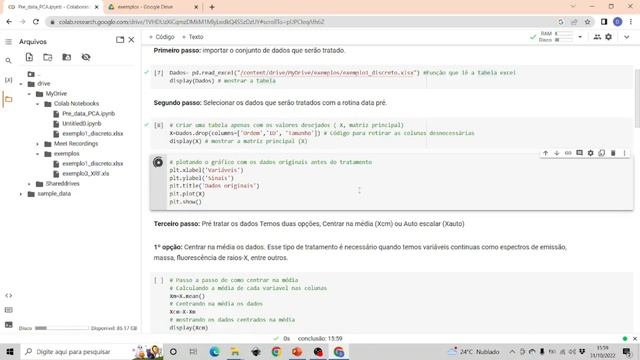Click the mount Drive folder icon
Viewport: 640px width, 360px height.
[67, 57]
